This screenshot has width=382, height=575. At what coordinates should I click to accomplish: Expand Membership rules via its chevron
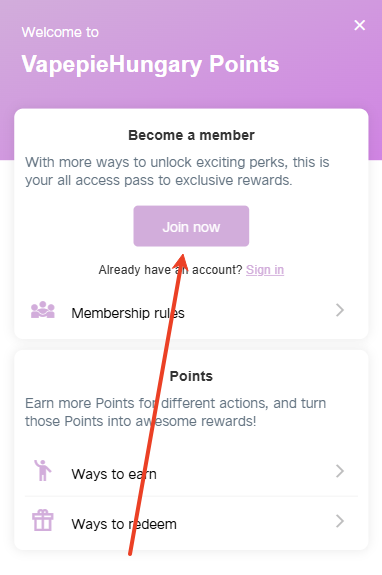(x=340, y=310)
